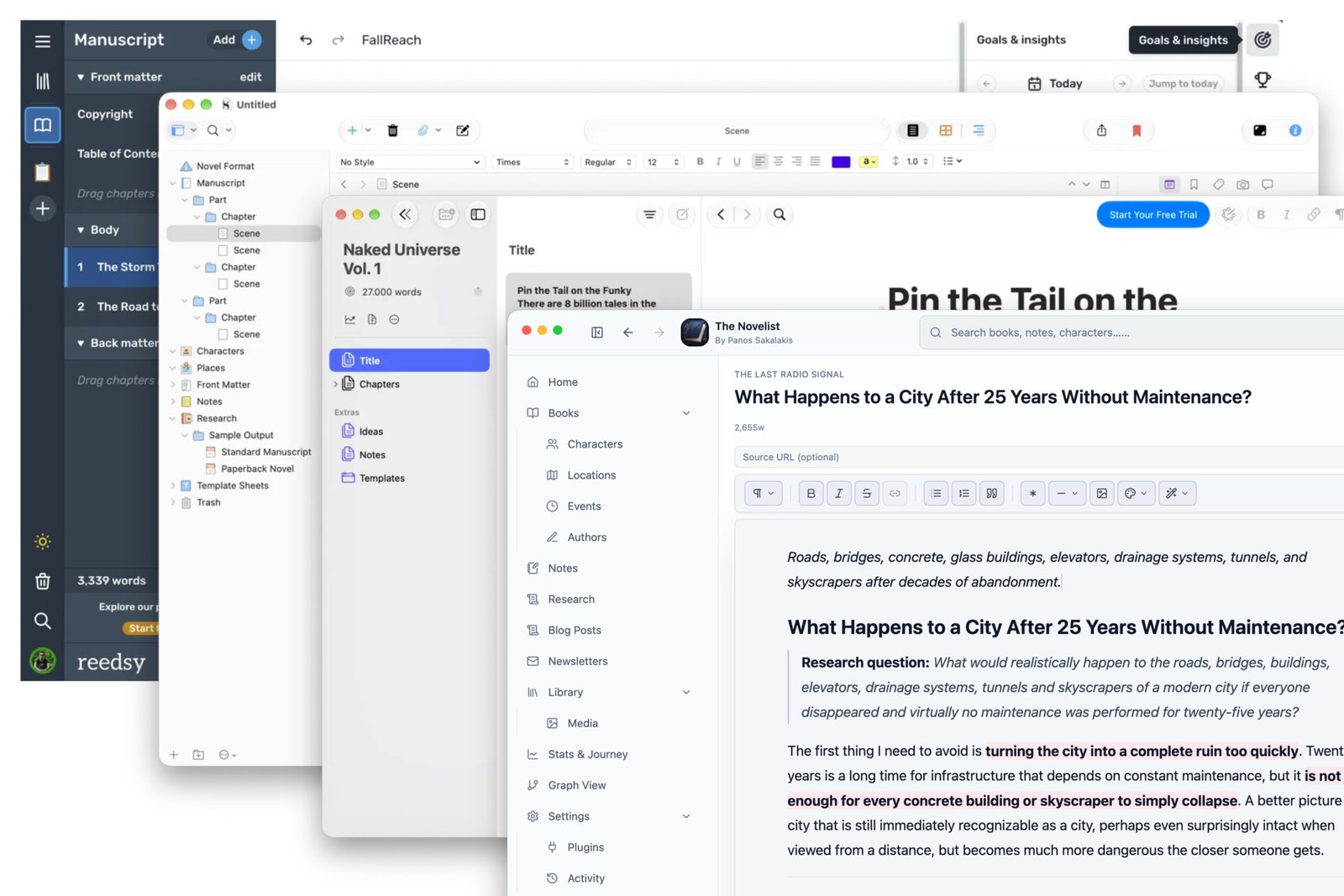This screenshot has width=1344, height=896.
Task: Toggle underline in Scrivener format bar
Action: 737,162
